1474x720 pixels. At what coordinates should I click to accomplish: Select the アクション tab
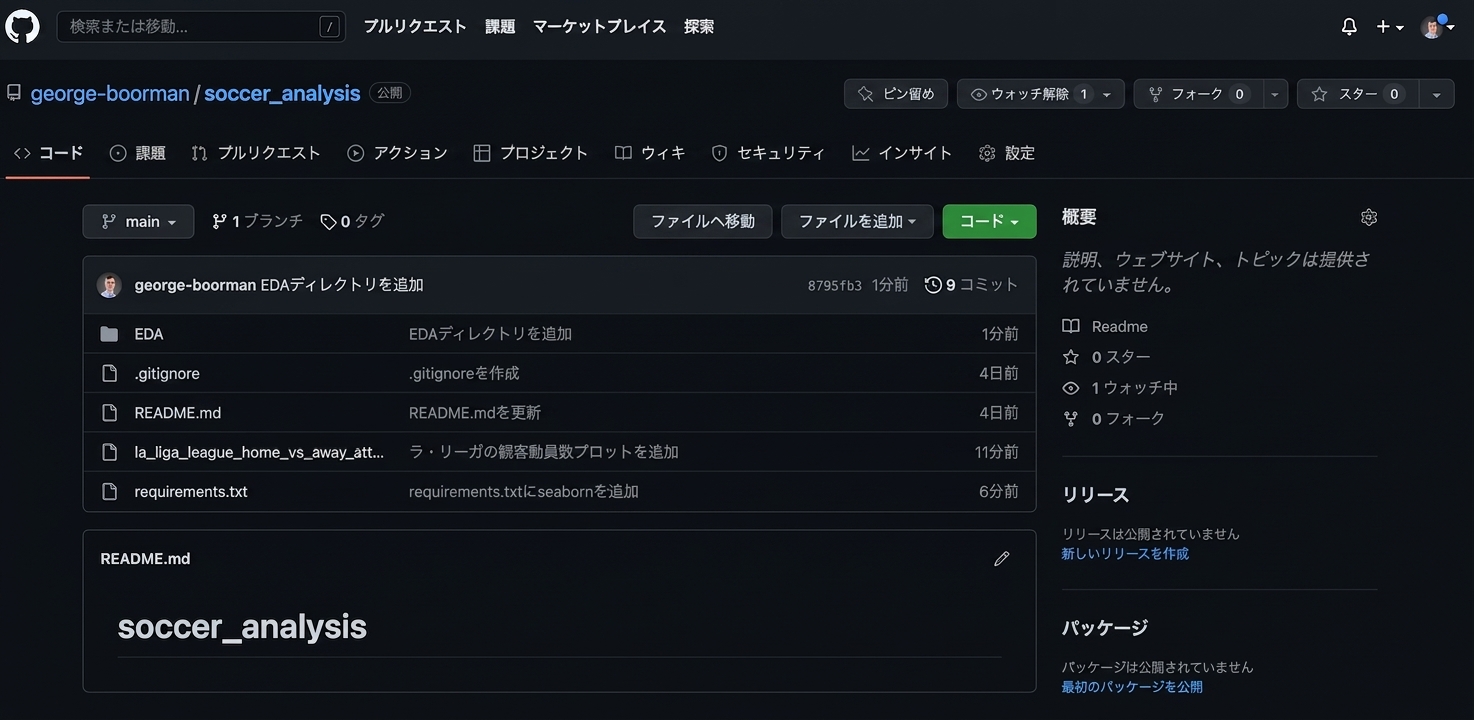click(x=397, y=153)
